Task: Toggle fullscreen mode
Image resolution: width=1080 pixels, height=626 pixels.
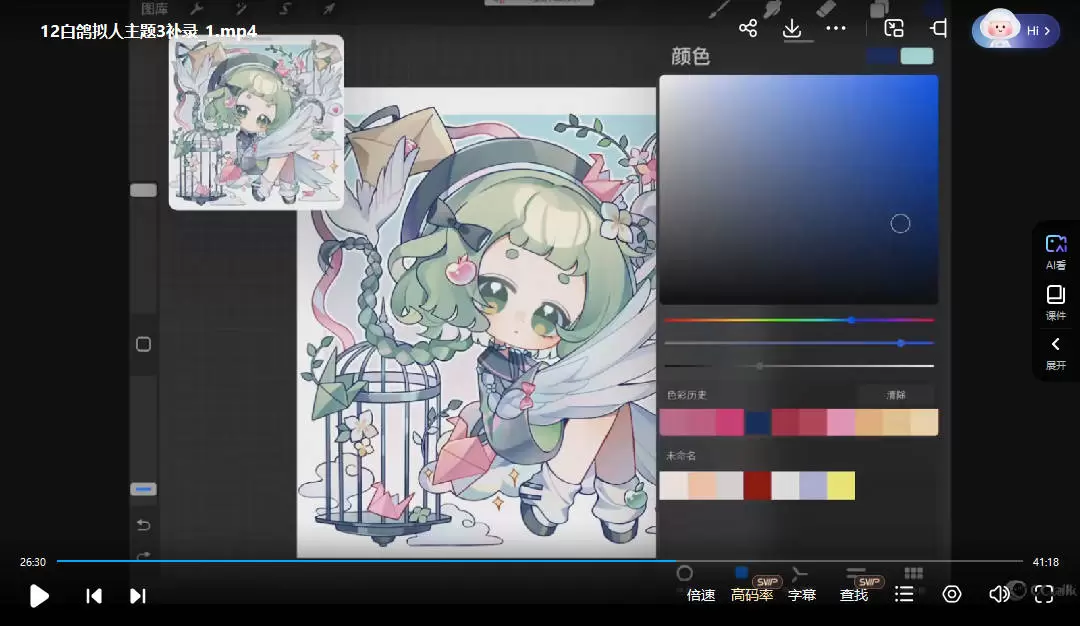Action: 1044,595
